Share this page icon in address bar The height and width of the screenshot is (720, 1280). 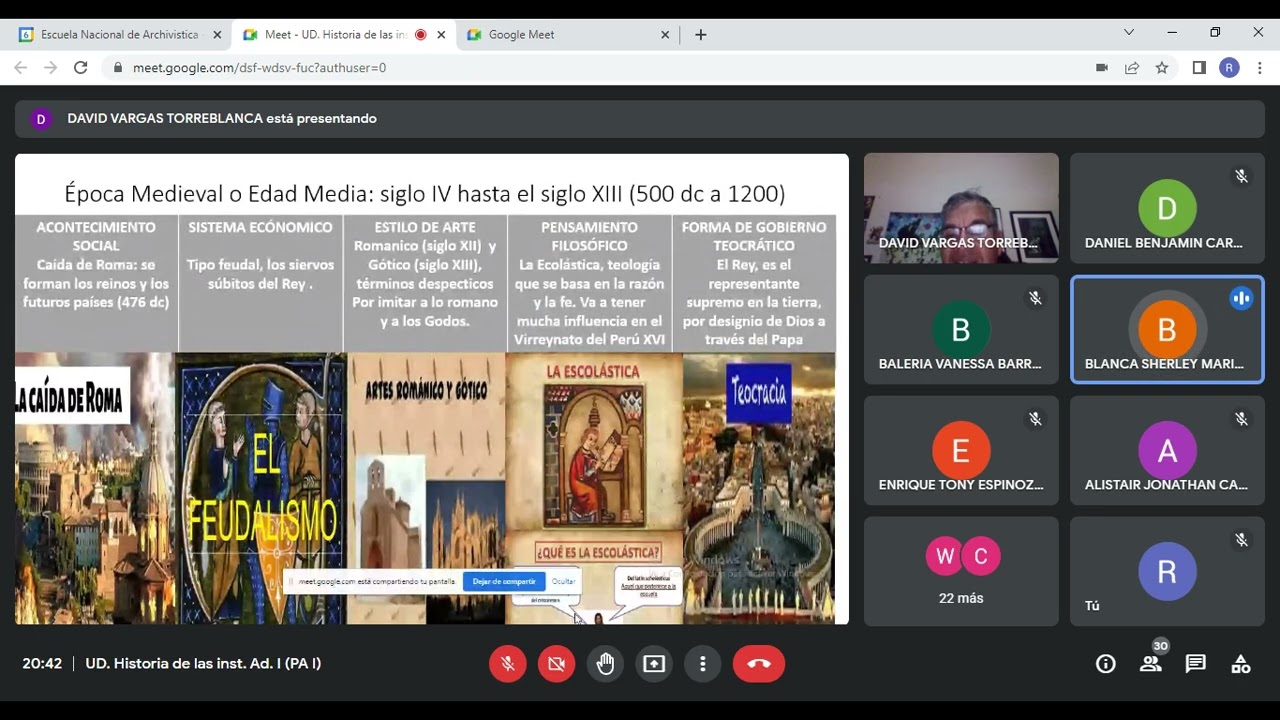1132,68
